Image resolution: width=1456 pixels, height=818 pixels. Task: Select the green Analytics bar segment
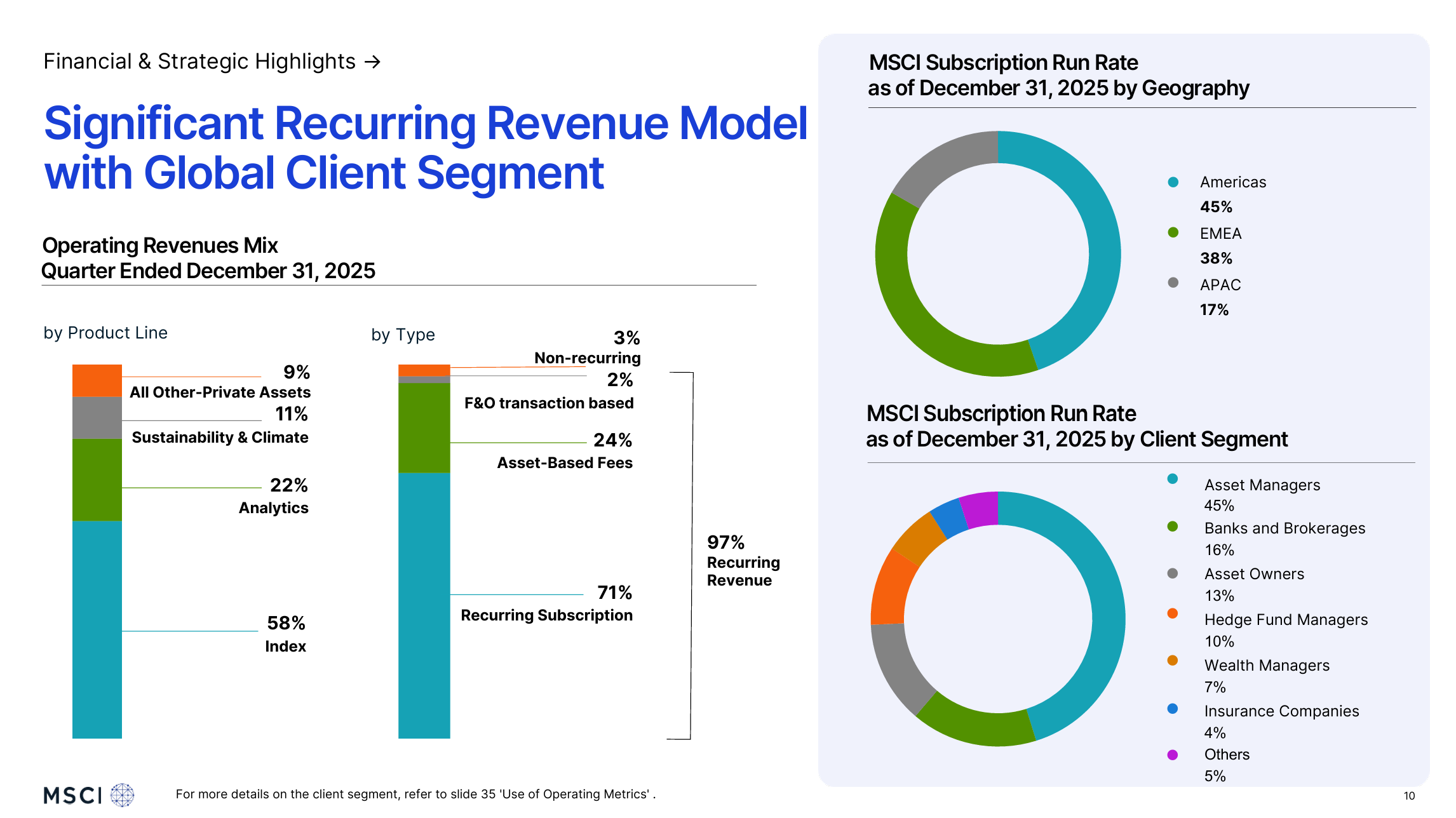(x=97, y=479)
